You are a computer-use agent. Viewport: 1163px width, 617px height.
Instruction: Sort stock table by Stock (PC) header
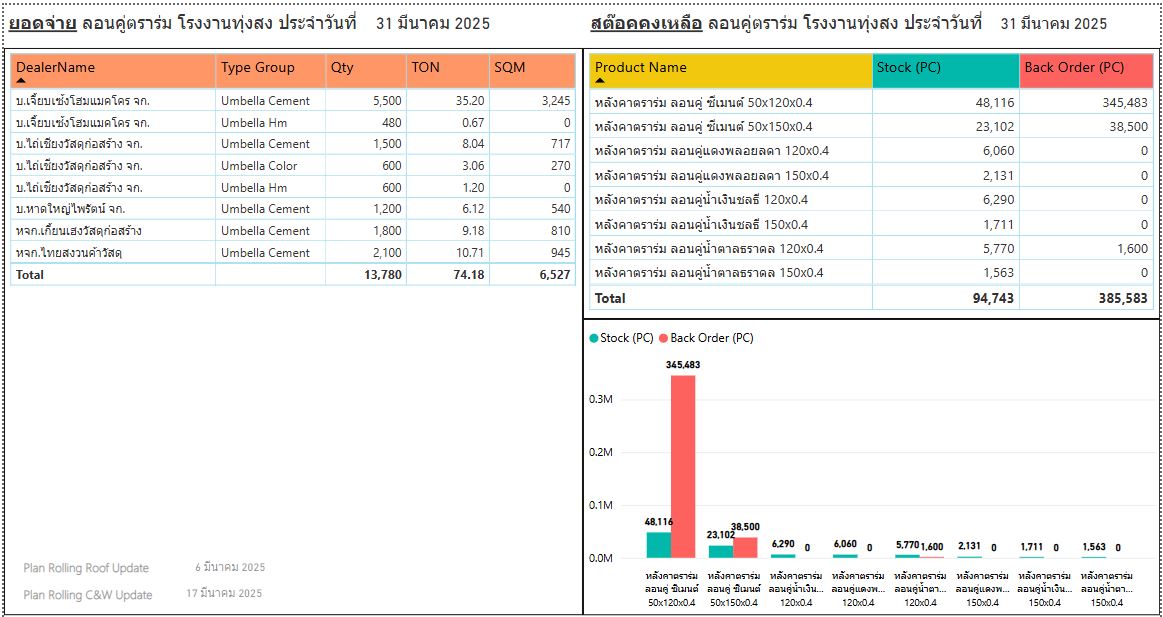point(908,68)
